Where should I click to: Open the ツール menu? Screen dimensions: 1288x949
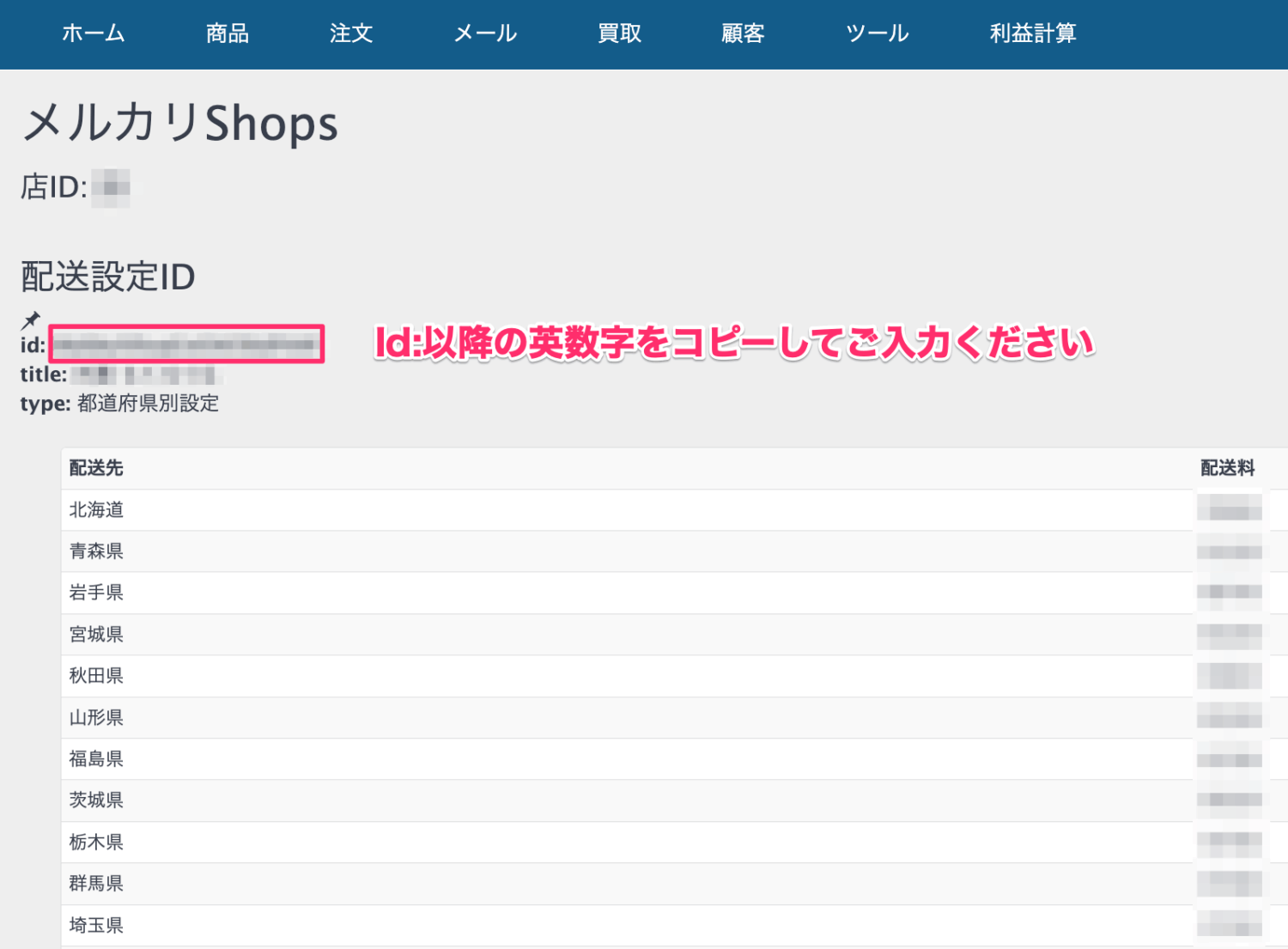(x=877, y=33)
